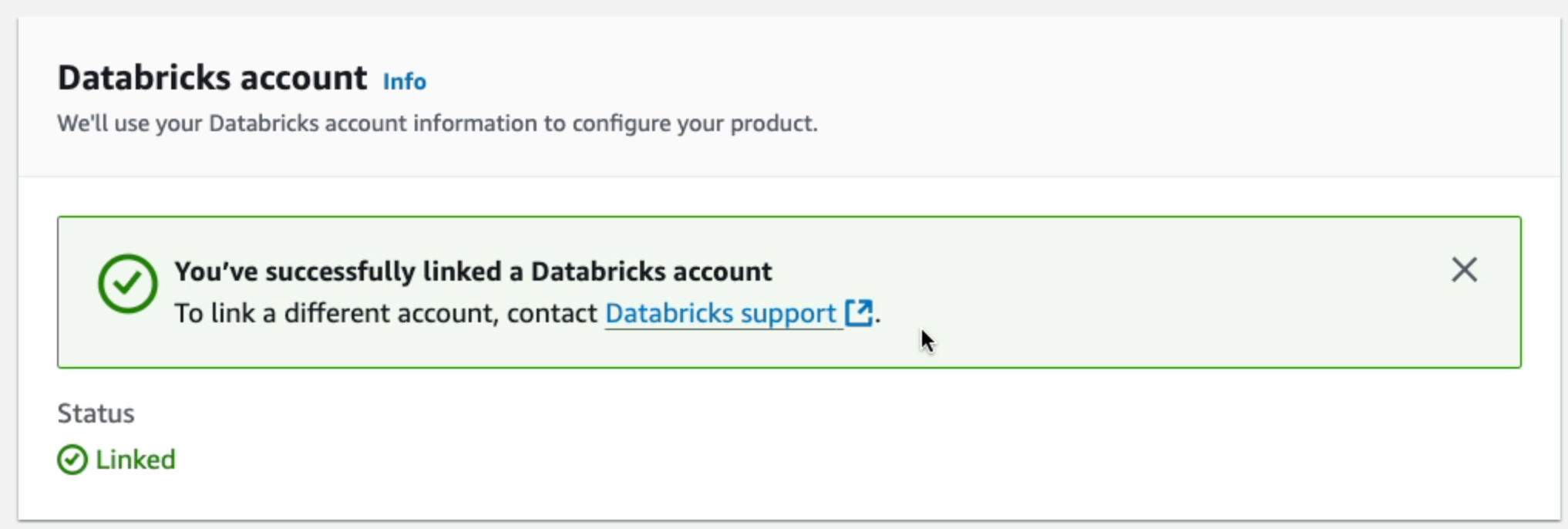Click the Linked status text

click(135, 459)
